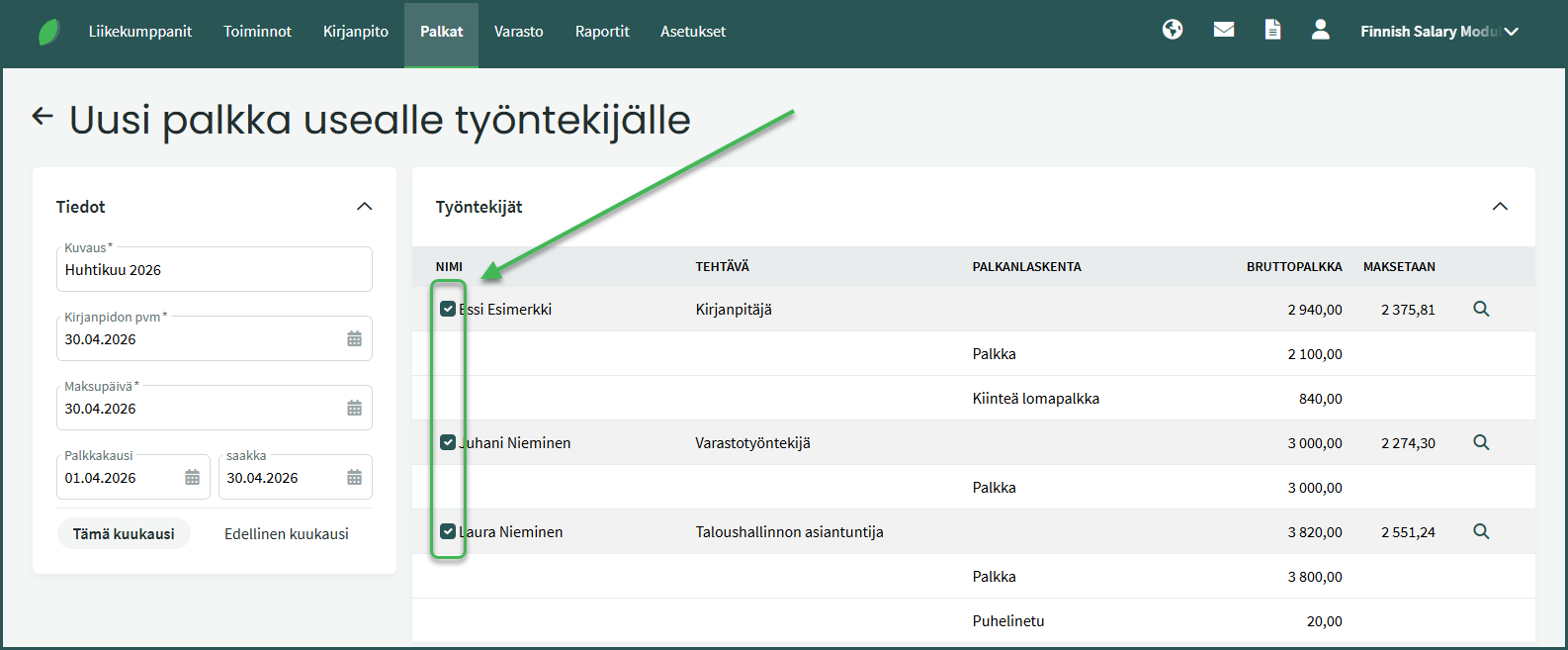Click the Kuvaus input field
The image size is (1568, 650).
(x=214, y=270)
